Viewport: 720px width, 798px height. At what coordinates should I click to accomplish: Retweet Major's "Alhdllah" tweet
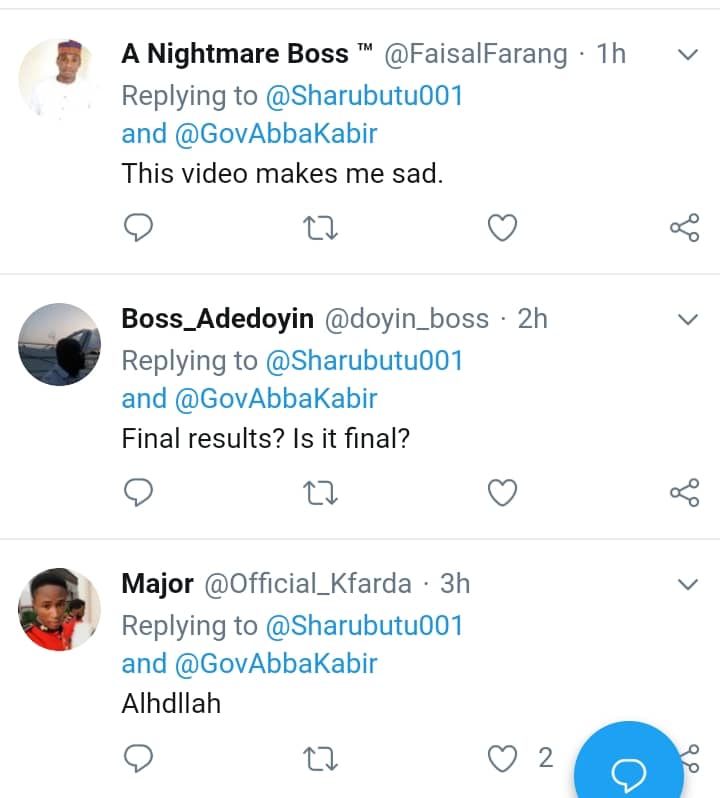[320, 759]
